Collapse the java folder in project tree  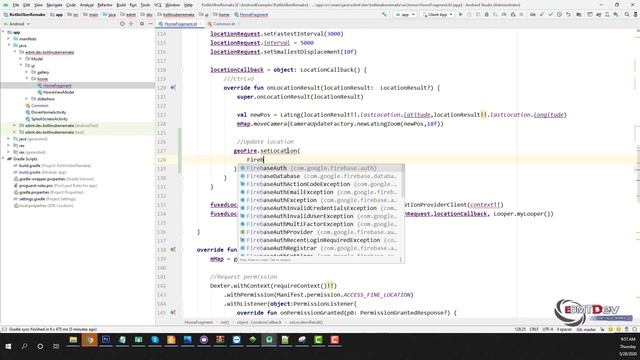(x=9, y=45)
